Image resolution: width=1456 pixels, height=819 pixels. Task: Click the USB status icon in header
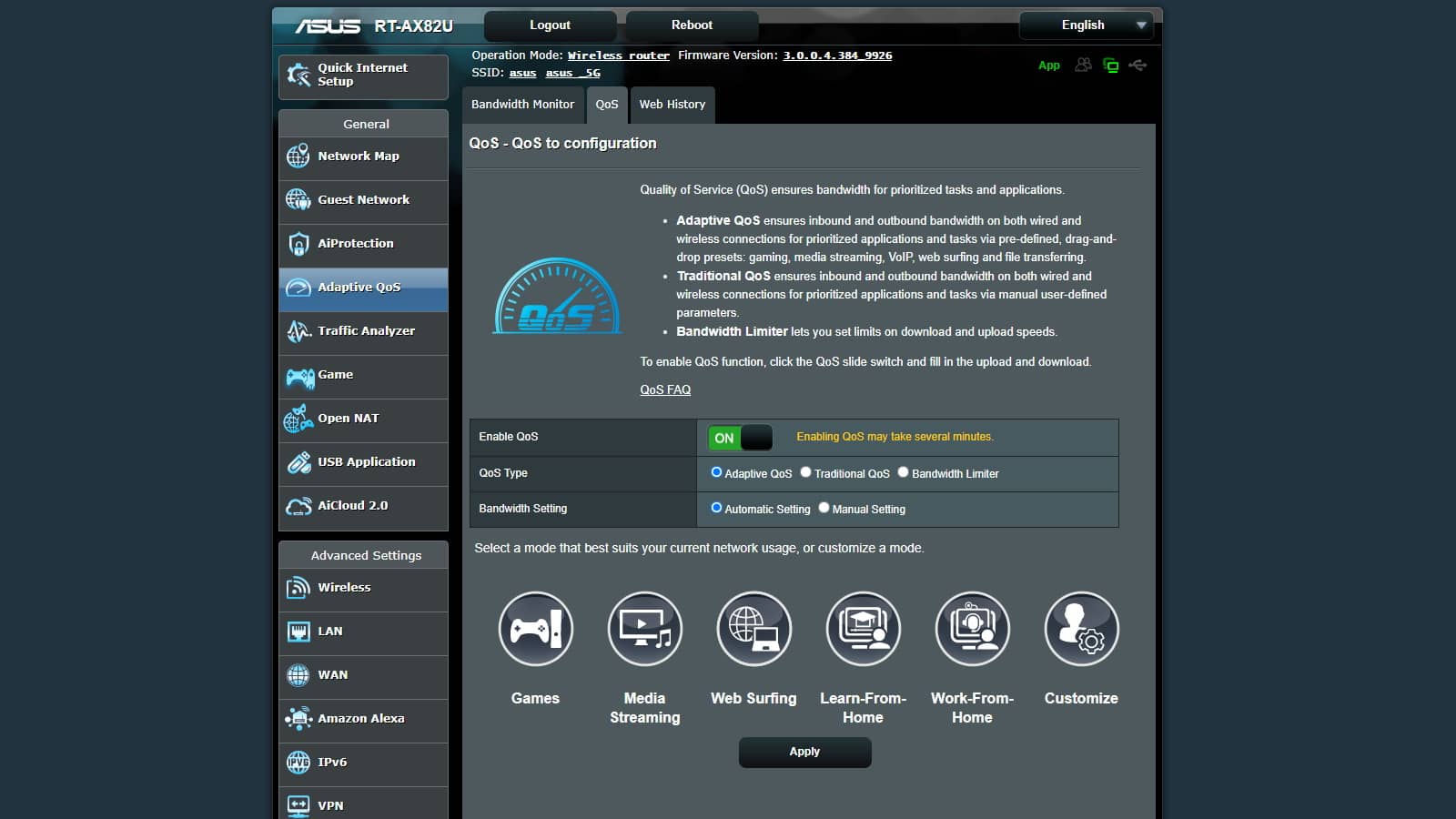tap(1137, 66)
